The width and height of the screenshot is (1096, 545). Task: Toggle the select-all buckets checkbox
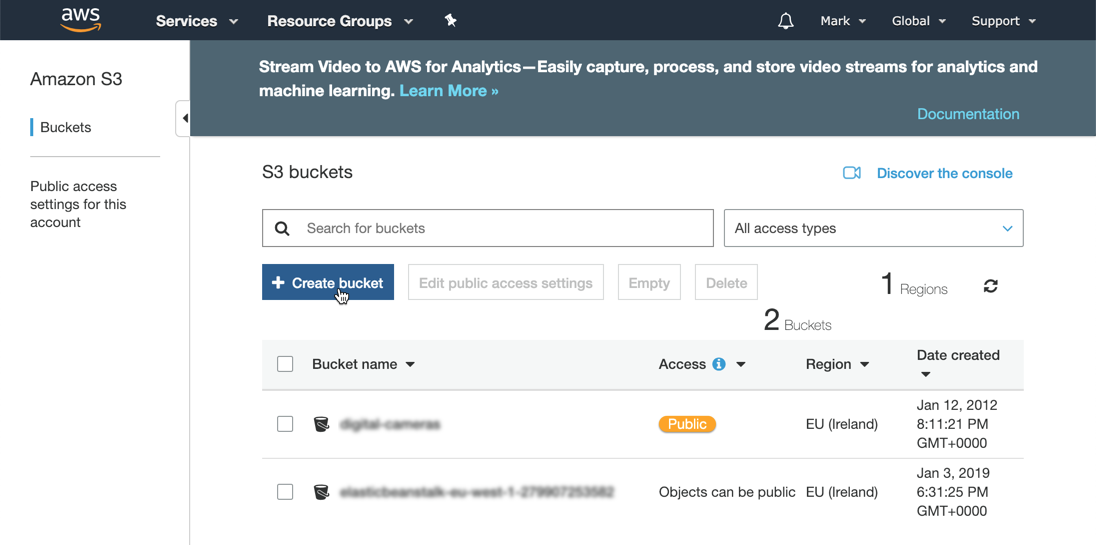(x=285, y=364)
